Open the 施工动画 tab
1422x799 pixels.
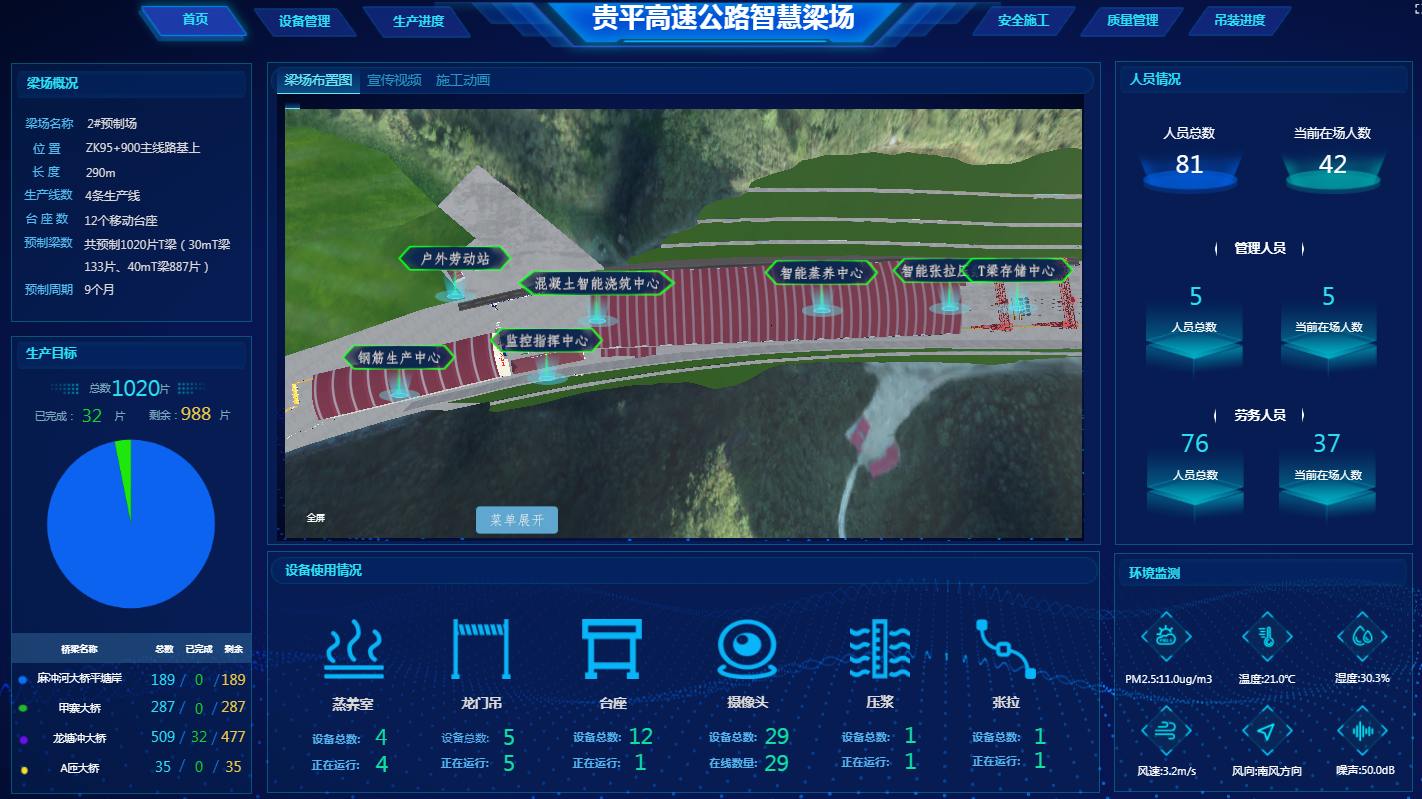click(x=463, y=80)
